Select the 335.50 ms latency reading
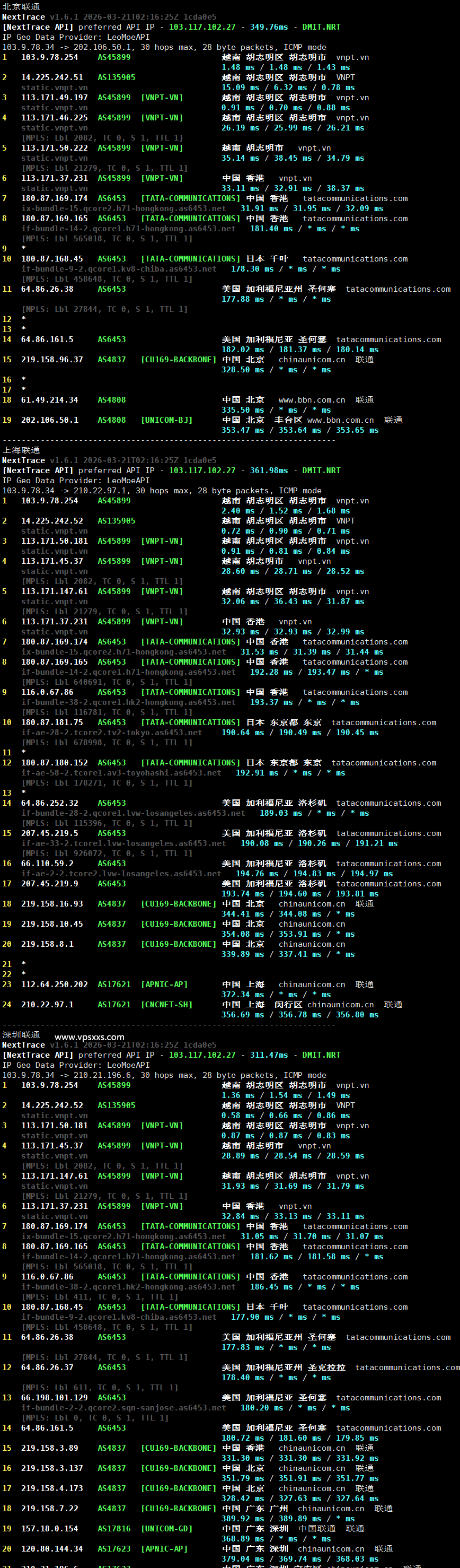The height and width of the screenshot is (1568, 460). (x=243, y=410)
